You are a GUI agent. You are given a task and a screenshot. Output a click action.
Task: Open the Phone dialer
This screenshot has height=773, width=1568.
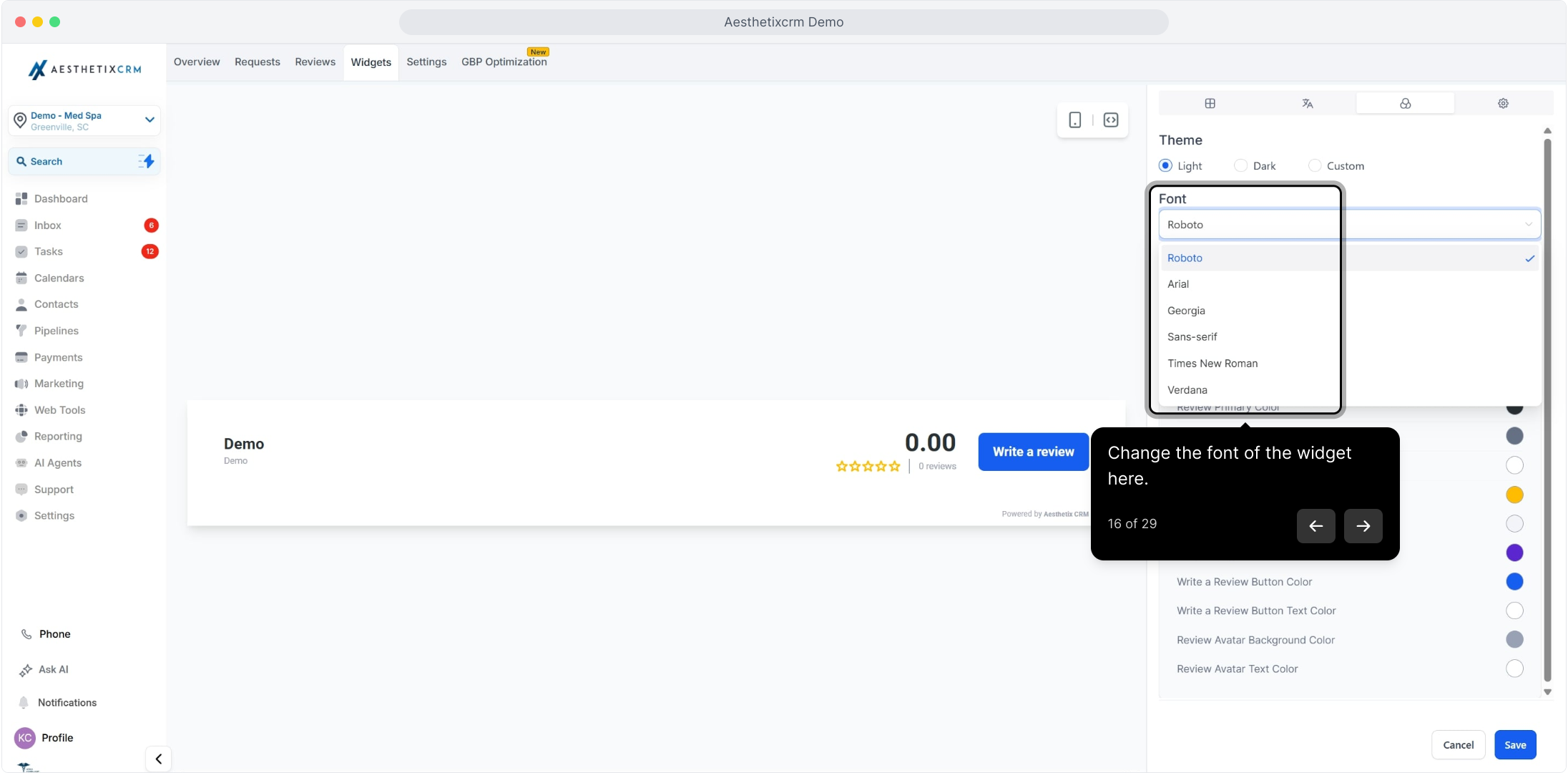[x=46, y=634]
